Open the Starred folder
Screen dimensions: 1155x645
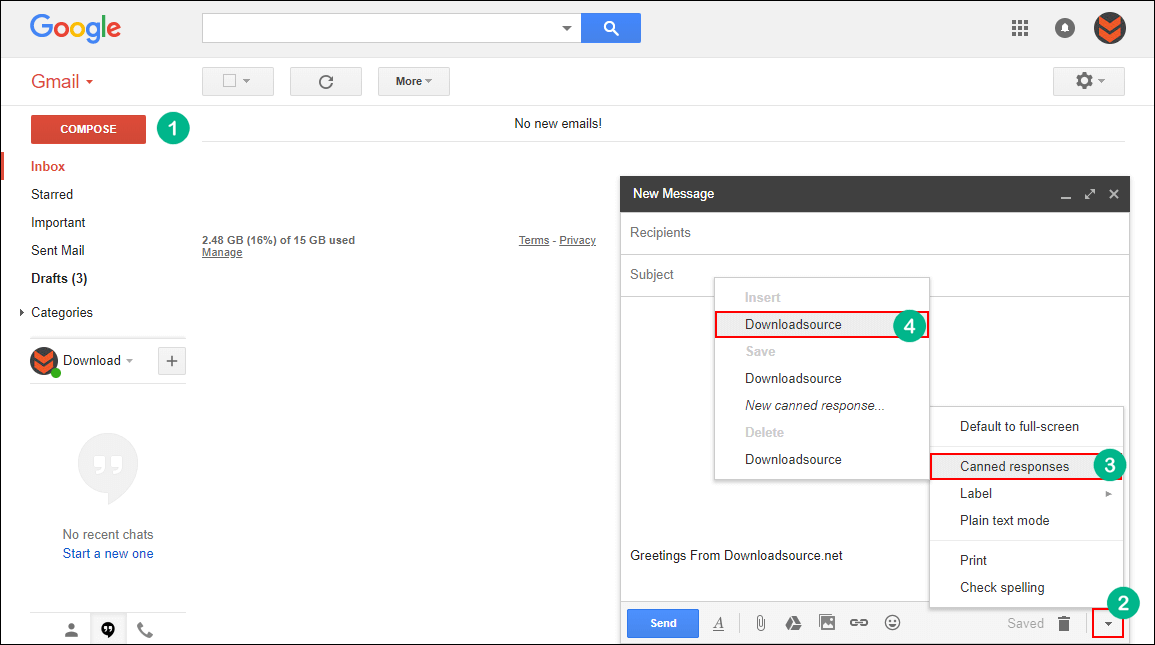tap(52, 194)
